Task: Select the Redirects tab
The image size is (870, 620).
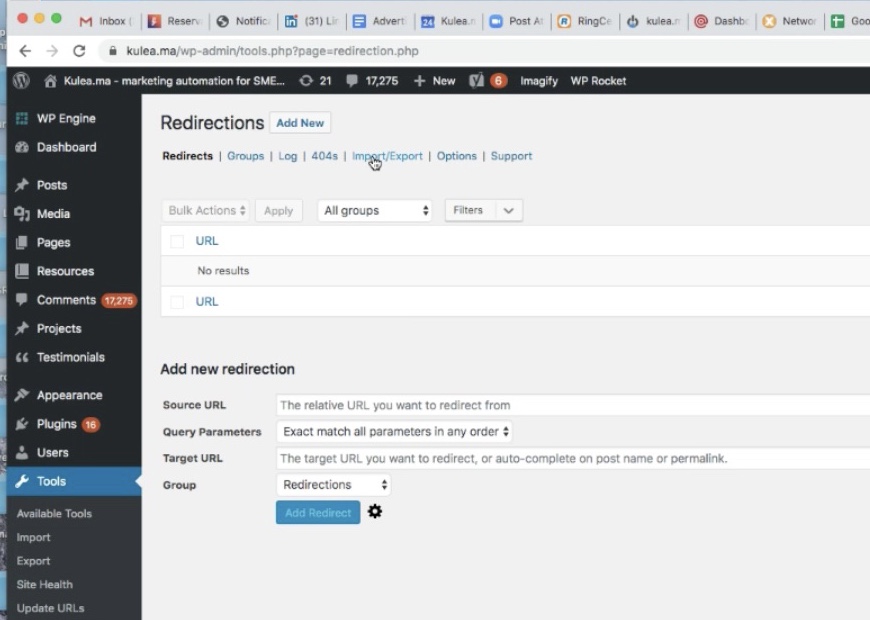Action: (188, 156)
